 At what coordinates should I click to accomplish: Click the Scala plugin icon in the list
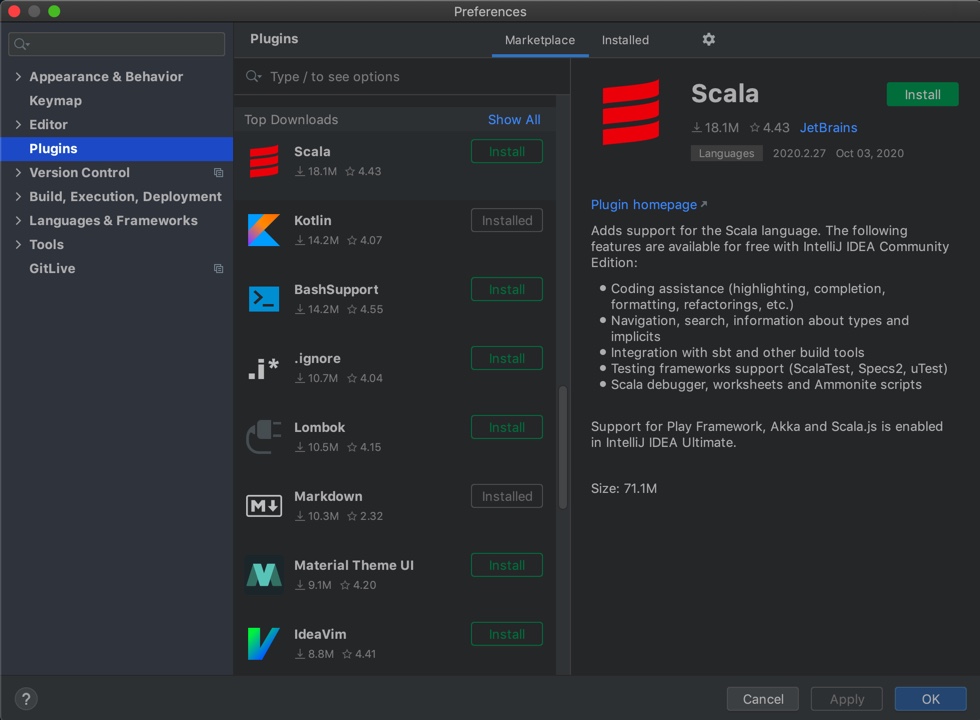[264, 161]
